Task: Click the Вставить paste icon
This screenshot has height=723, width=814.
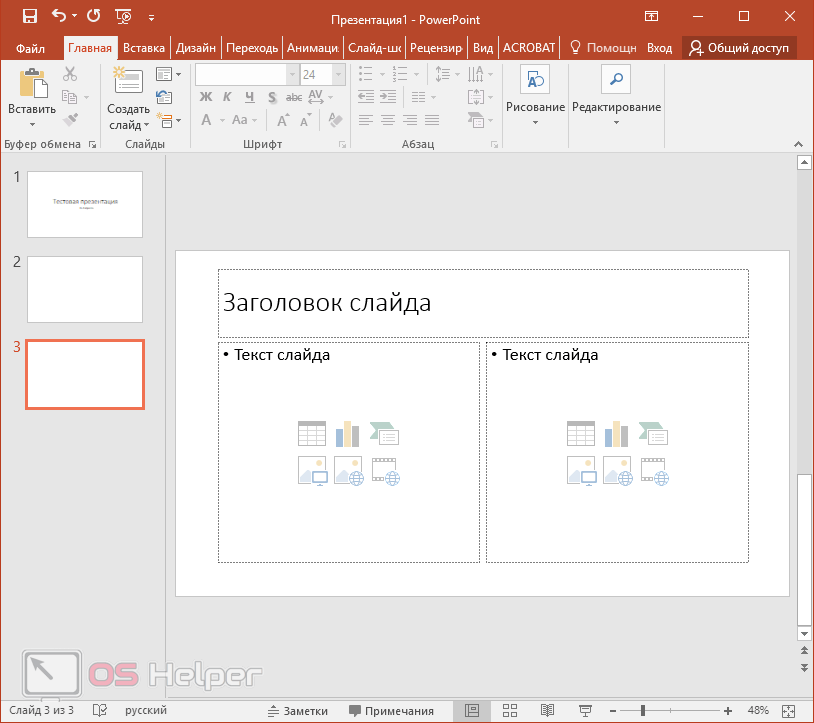Action: click(x=33, y=83)
